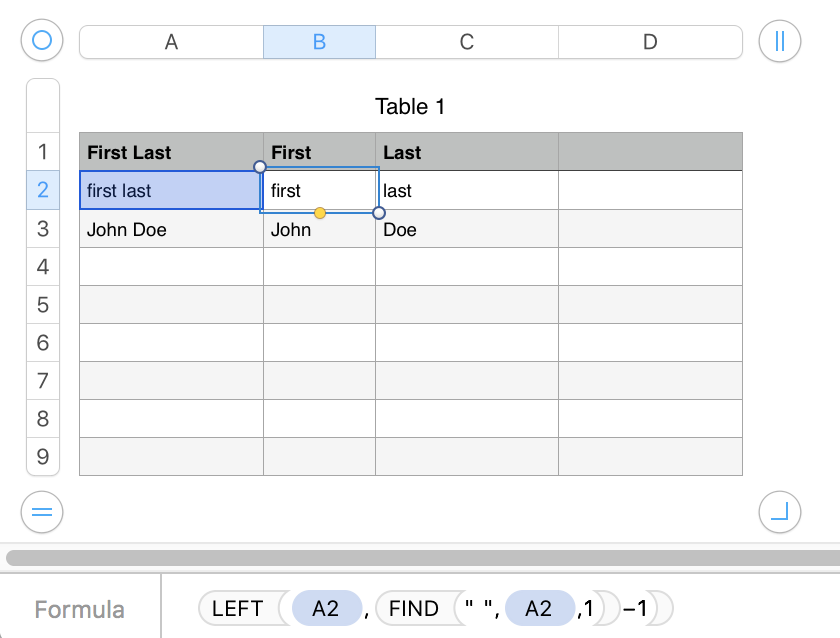
Task: Click the add-row handle at bottom left
Action: pos(42,513)
